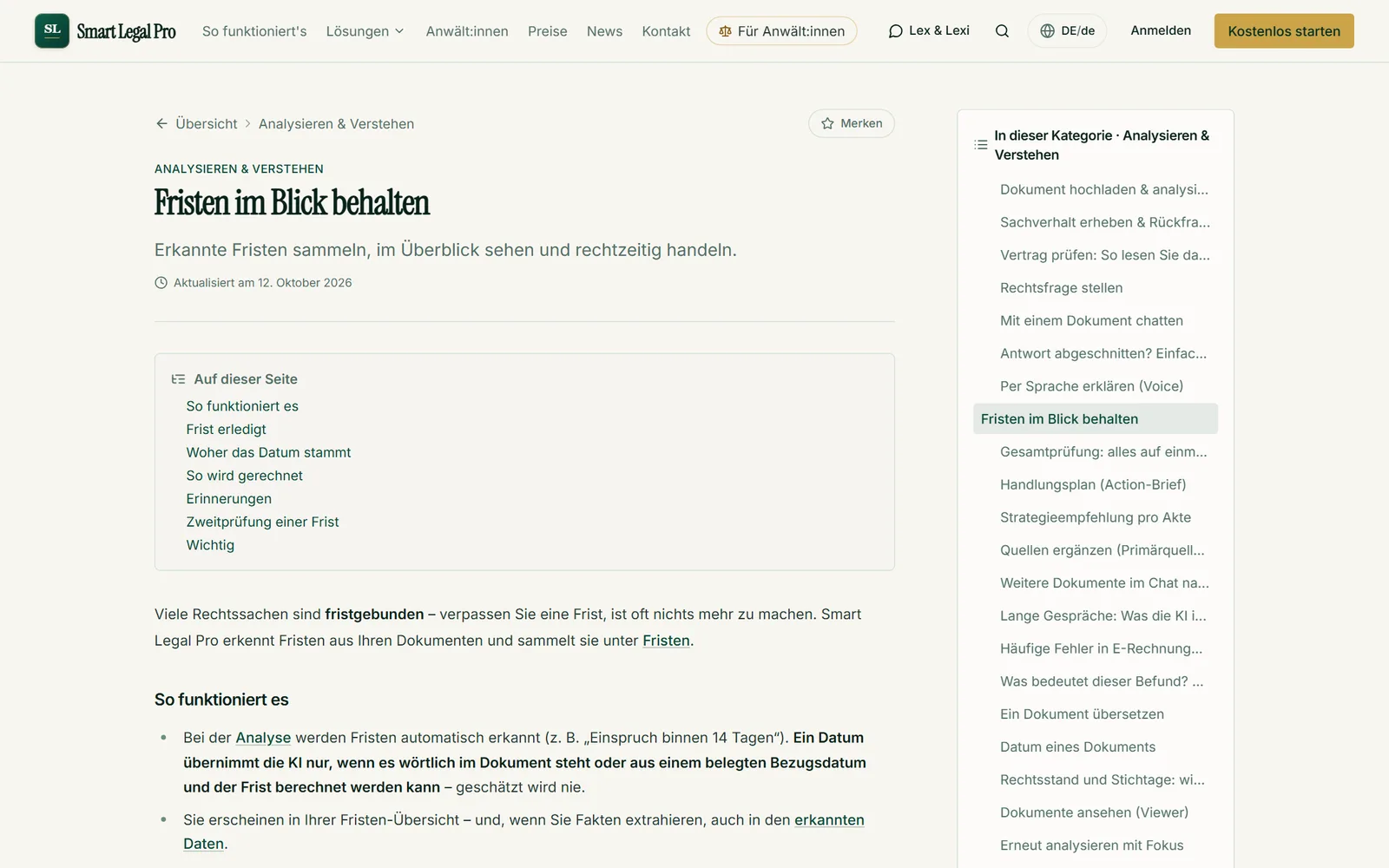Open the DE/de language selector
The image size is (1389, 868).
coord(1067,31)
